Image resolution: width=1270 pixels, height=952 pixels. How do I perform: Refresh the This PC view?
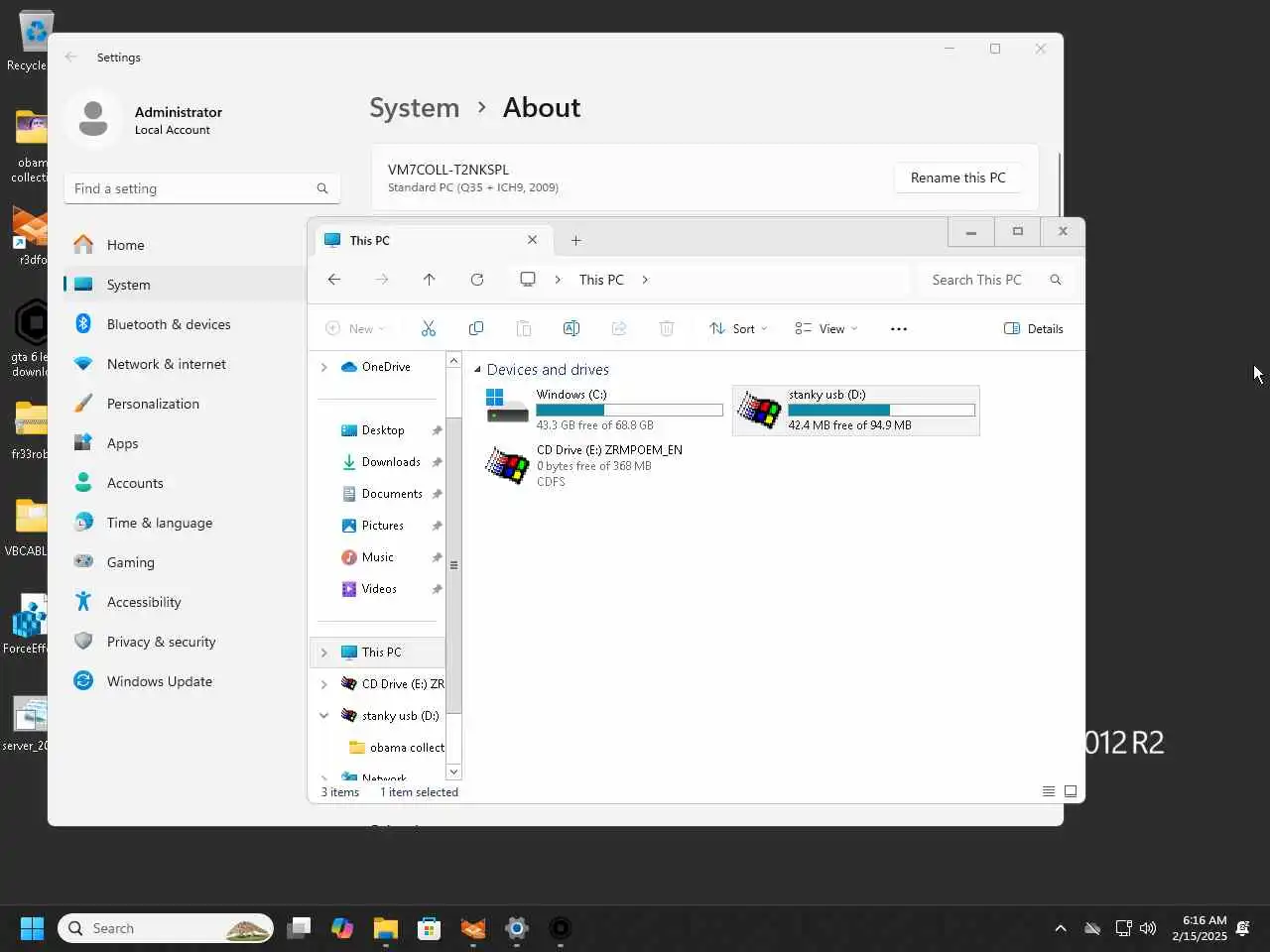tap(477, 280)
